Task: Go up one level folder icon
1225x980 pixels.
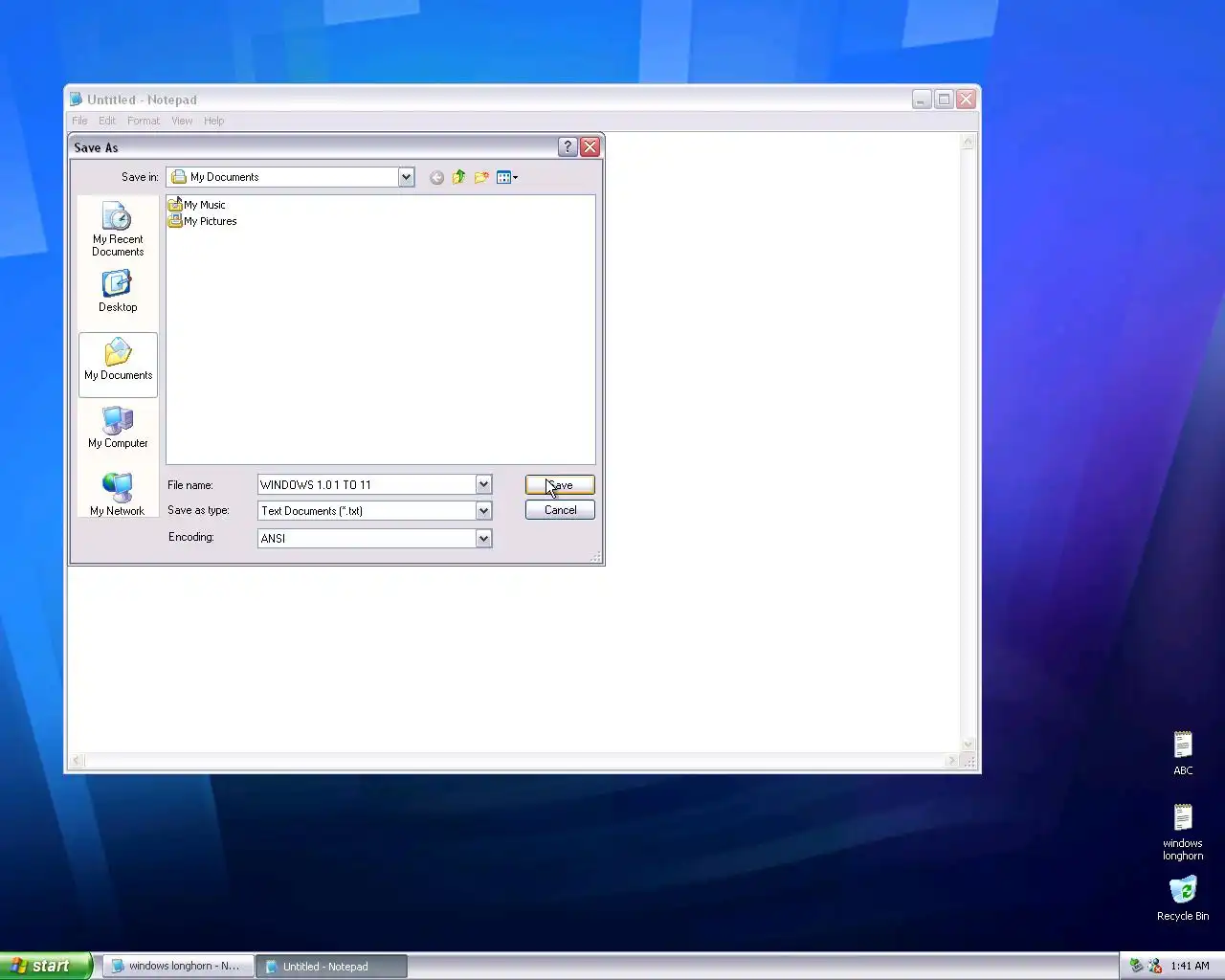Action: [459, 177]
